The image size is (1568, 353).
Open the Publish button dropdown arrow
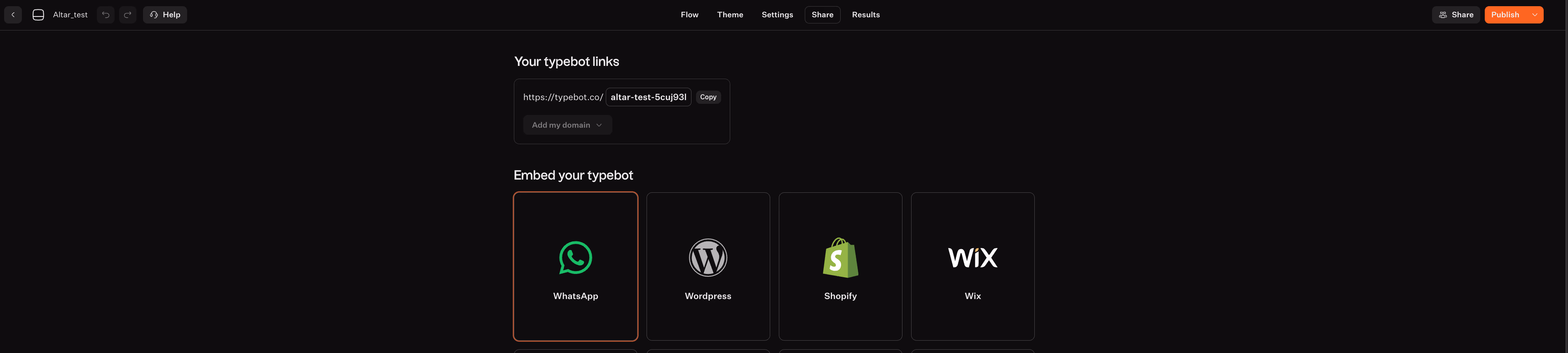1535,14
